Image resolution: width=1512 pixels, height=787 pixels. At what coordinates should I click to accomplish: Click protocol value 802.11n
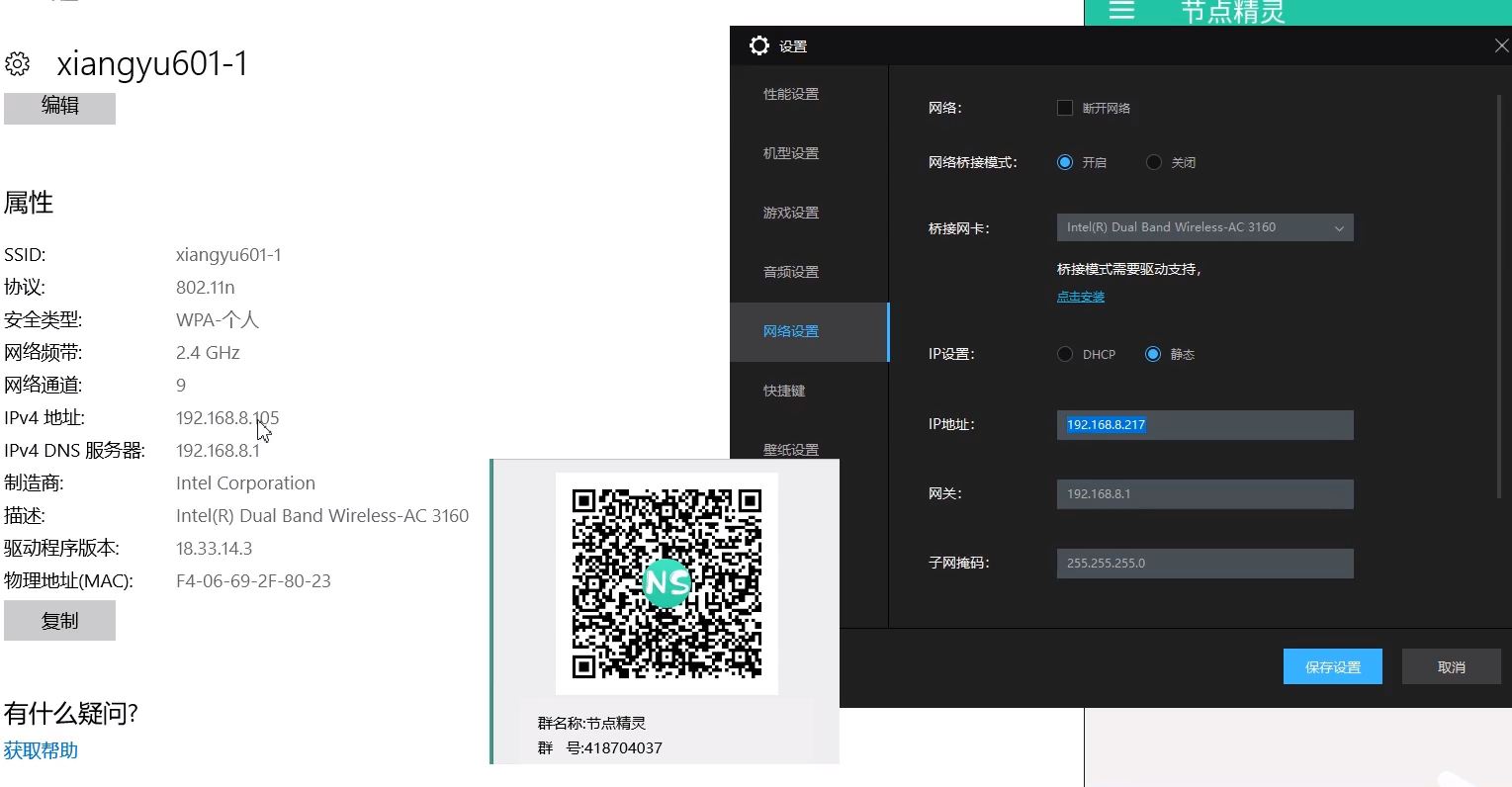tap(206, 288)
